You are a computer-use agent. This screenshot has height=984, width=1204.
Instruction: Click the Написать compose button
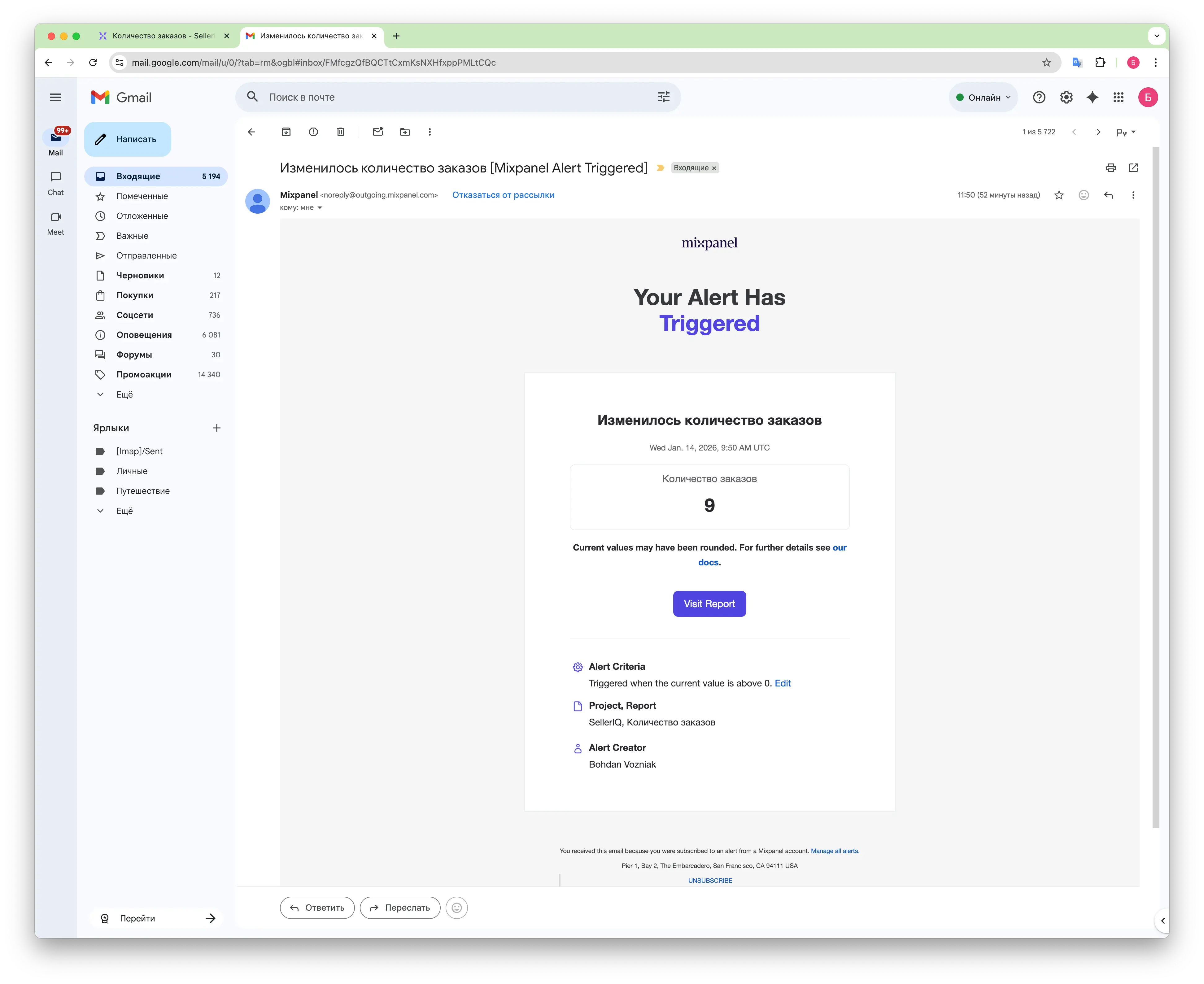(x=128, y=139)
